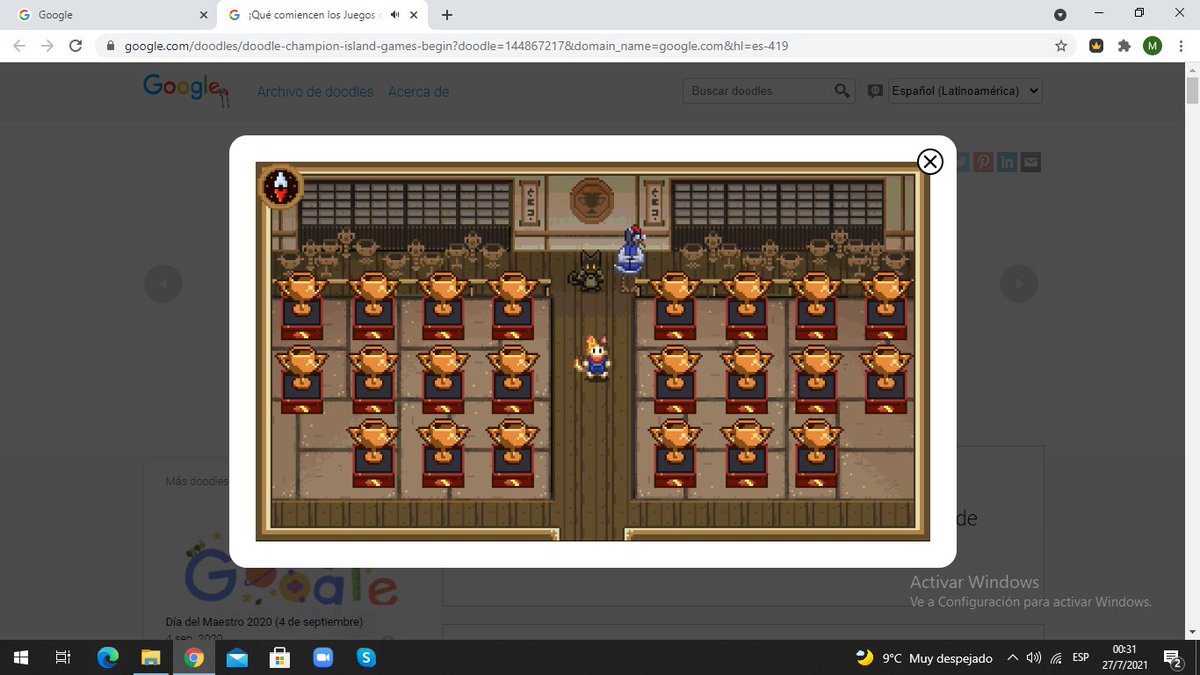Open Task View in the taskbar

point(62,657)
